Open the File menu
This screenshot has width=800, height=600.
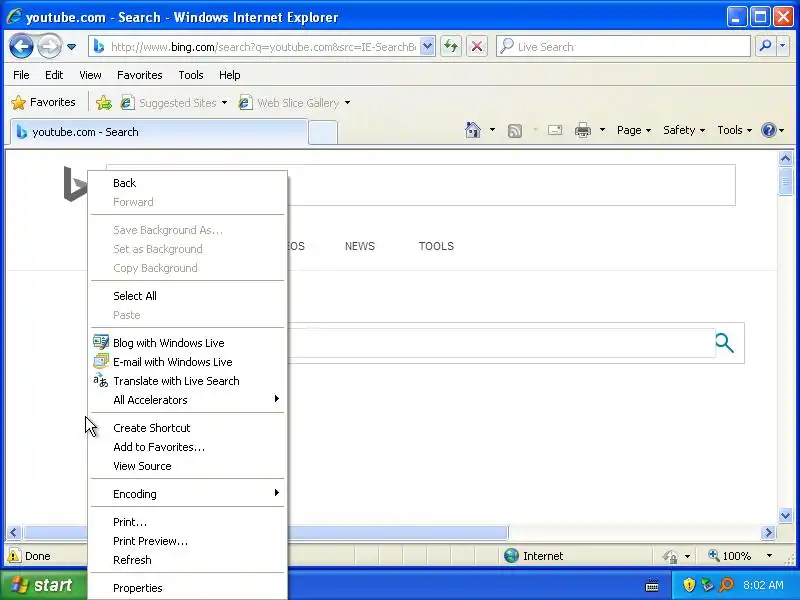21,75
